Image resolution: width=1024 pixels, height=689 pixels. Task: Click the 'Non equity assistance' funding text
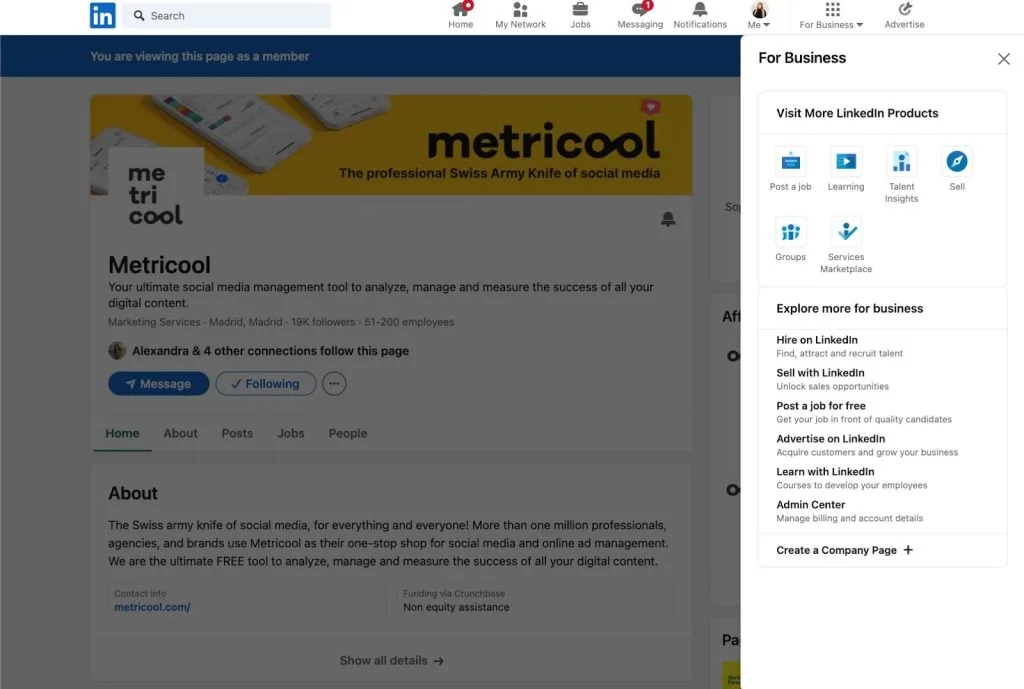point(456,607)
